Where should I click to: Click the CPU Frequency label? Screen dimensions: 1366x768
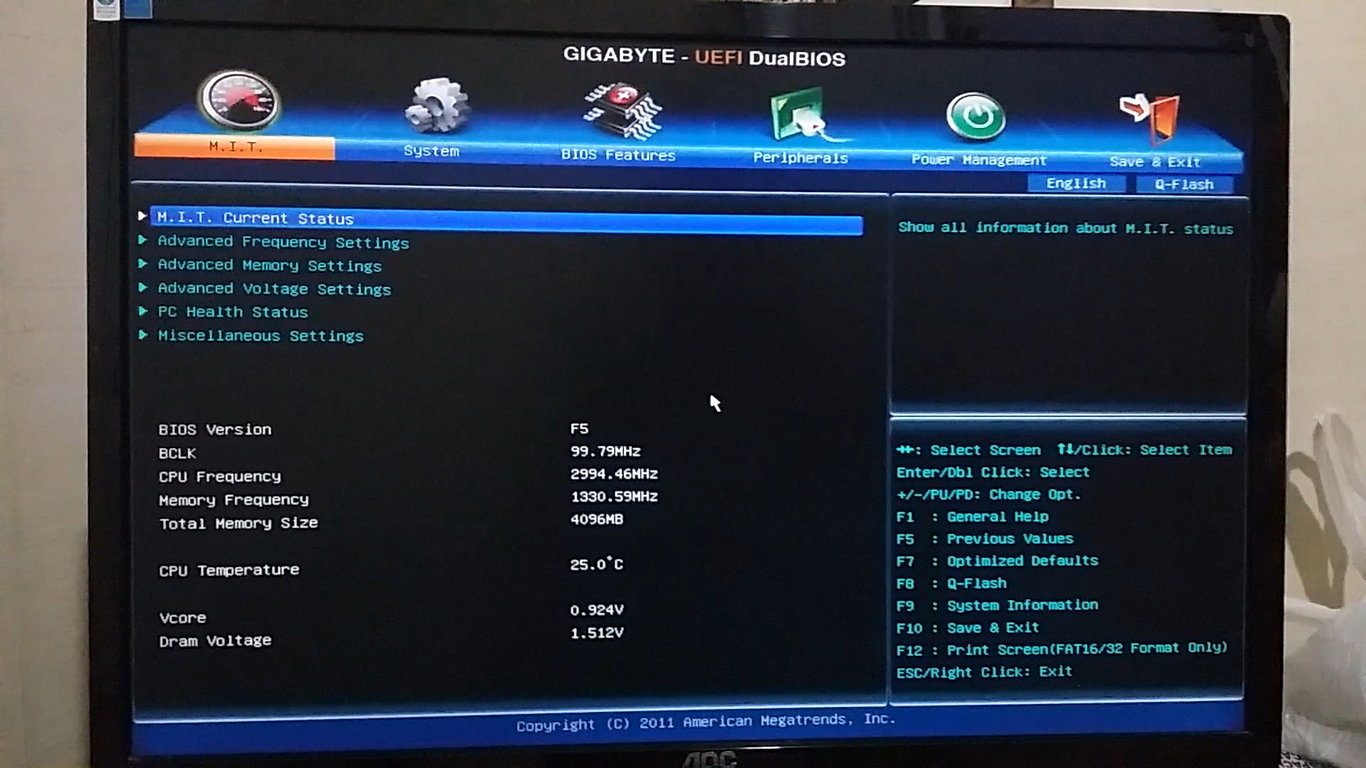pos(220,477)
